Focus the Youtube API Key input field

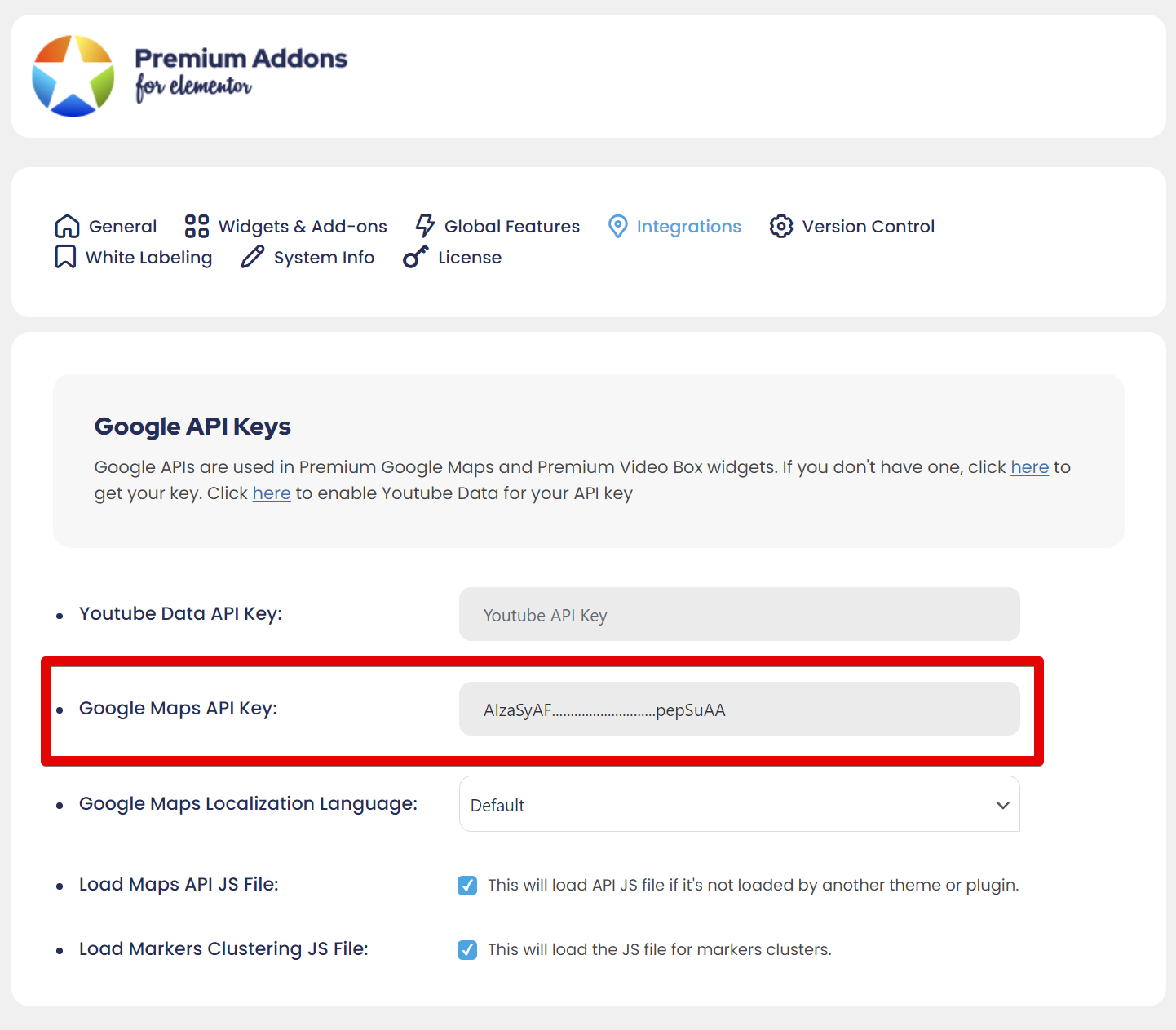[x=740, y=614]
